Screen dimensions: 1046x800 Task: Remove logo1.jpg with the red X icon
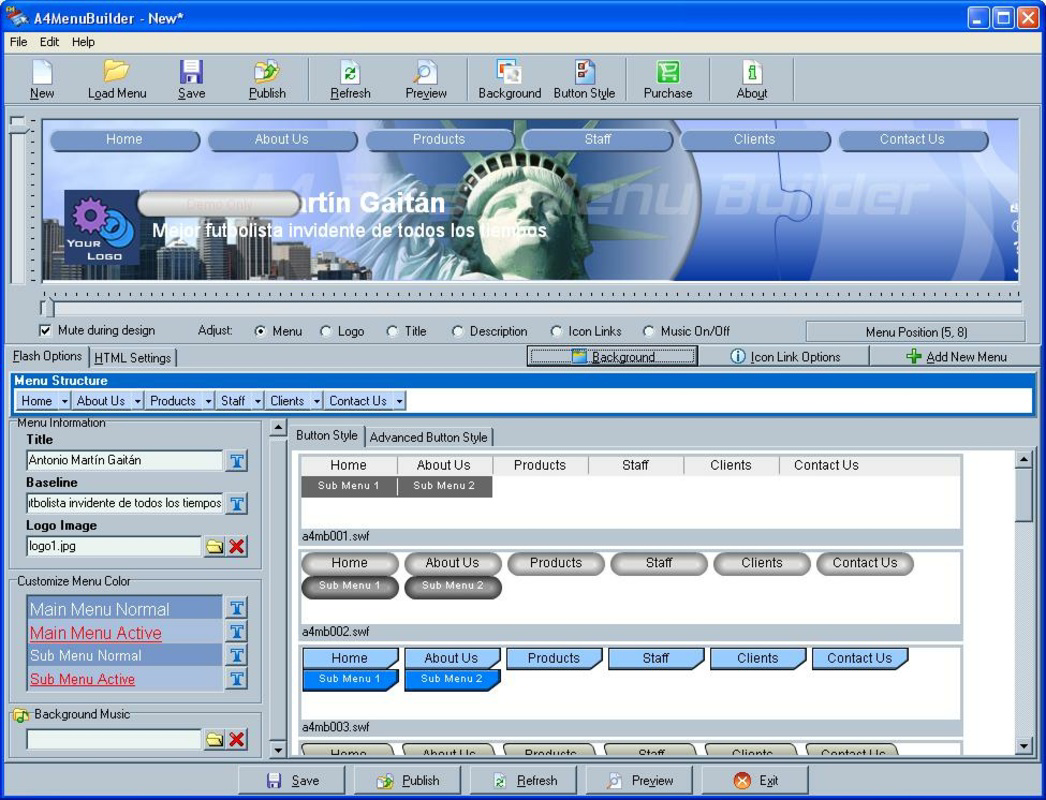238,546
